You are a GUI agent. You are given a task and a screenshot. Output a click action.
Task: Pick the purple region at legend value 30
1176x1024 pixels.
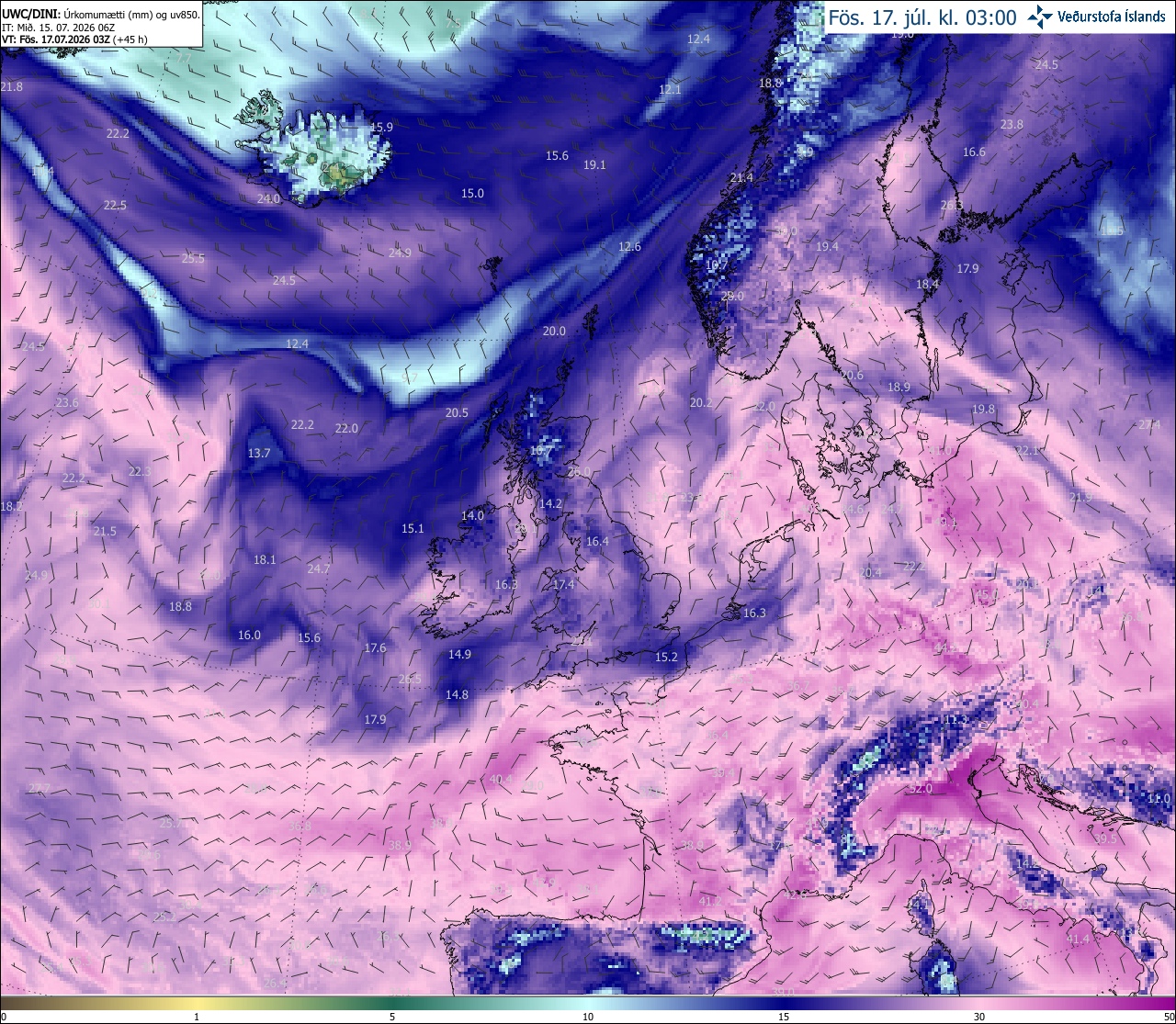(x=979, y=1003)
